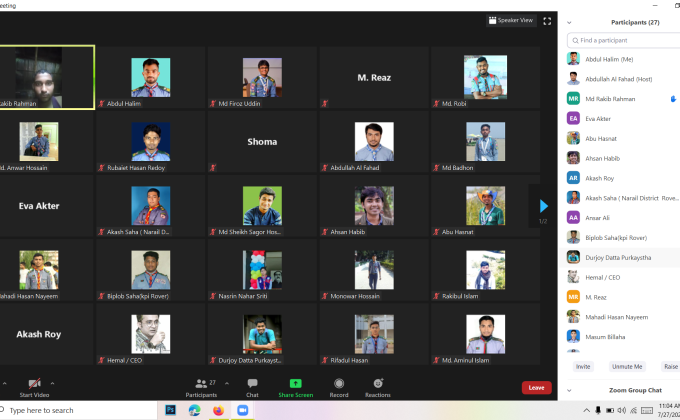Click Md Firoz Uddin video tile
The width and height of the screenshot is (680, 420).
(x=262, y=77)
